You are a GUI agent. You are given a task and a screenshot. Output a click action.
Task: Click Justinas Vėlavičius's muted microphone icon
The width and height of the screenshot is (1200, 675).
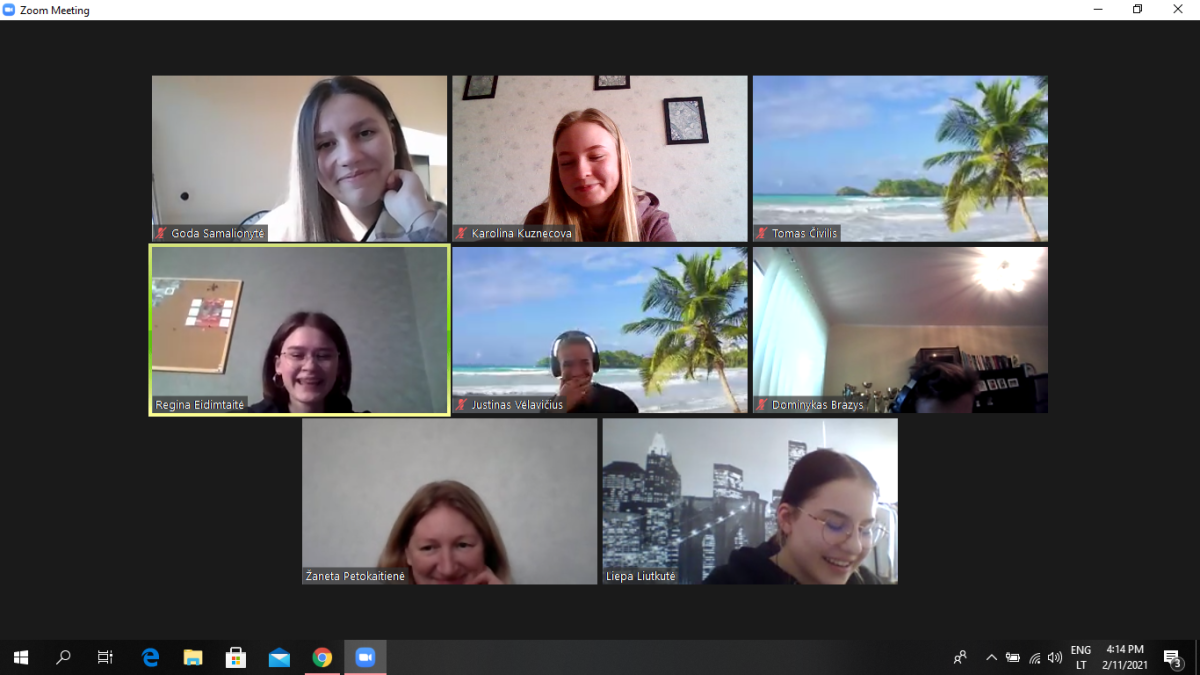462,405
